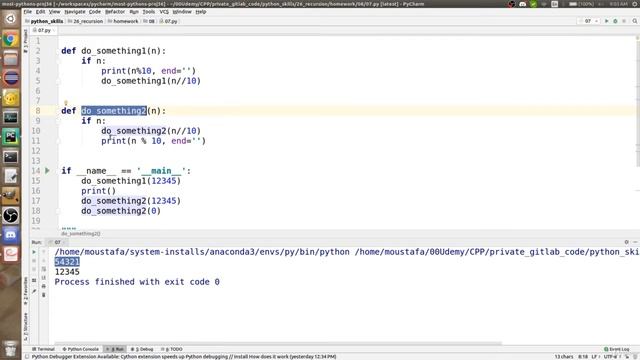Image resolution: width=640 pixels, height=360 pixels.
Task: Open Terminal icon in the Ubuntu dock
Action: (11, 157)
